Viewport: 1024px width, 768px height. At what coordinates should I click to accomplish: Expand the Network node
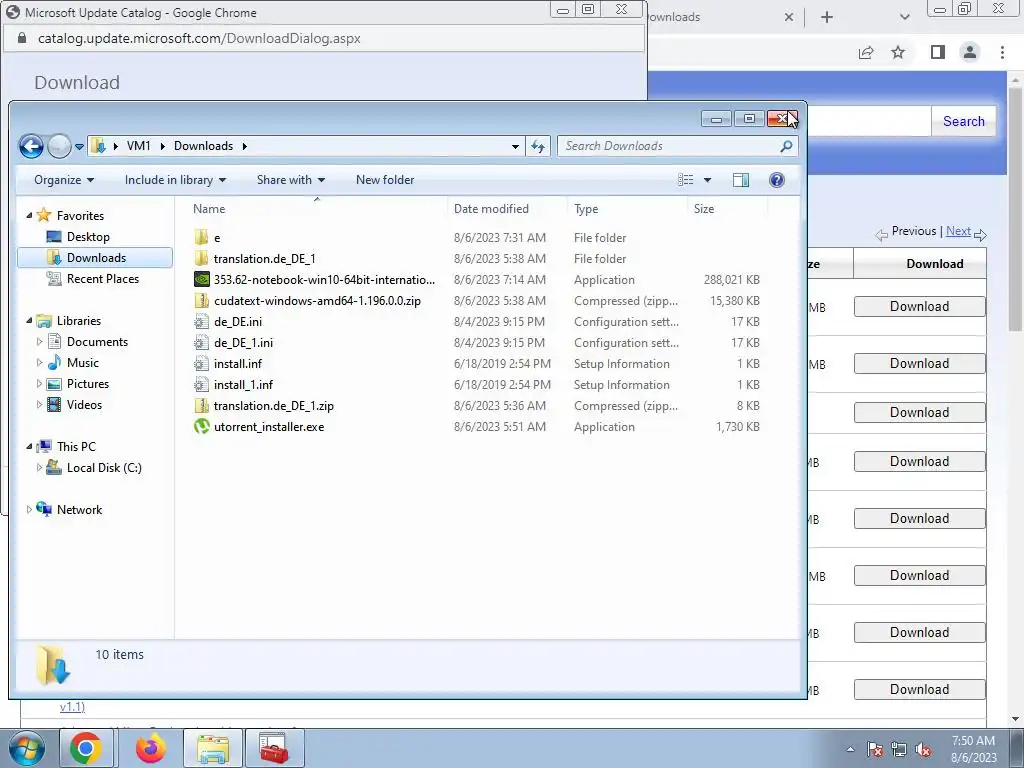tap(29, 509)
